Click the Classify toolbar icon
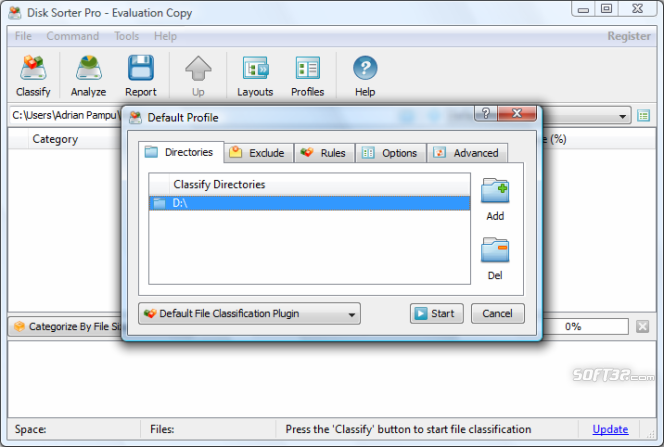Image resolution: width=664 pixels, height=447 pixels. (x=33, y=68)
